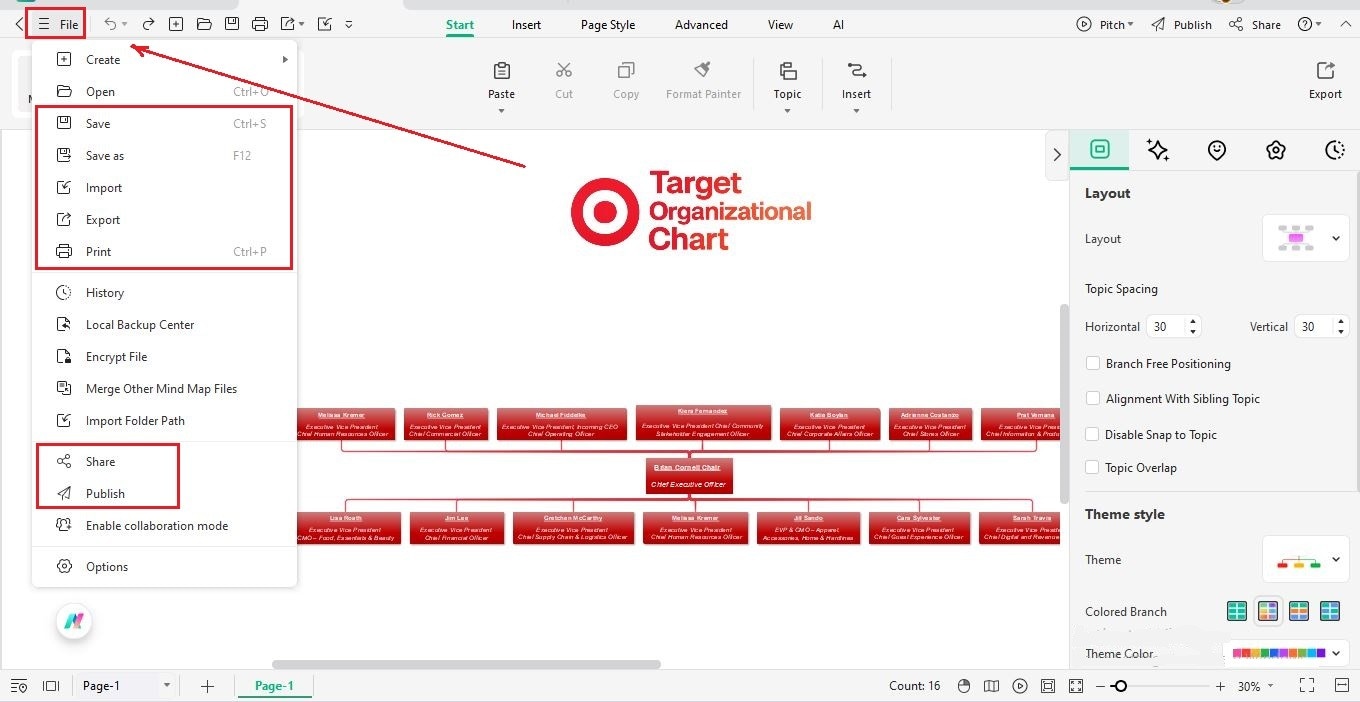The height and width of the screenshot is (702, 1360).
Task: Open the Theme dropdown
Action: click(x=1306, y=560)
